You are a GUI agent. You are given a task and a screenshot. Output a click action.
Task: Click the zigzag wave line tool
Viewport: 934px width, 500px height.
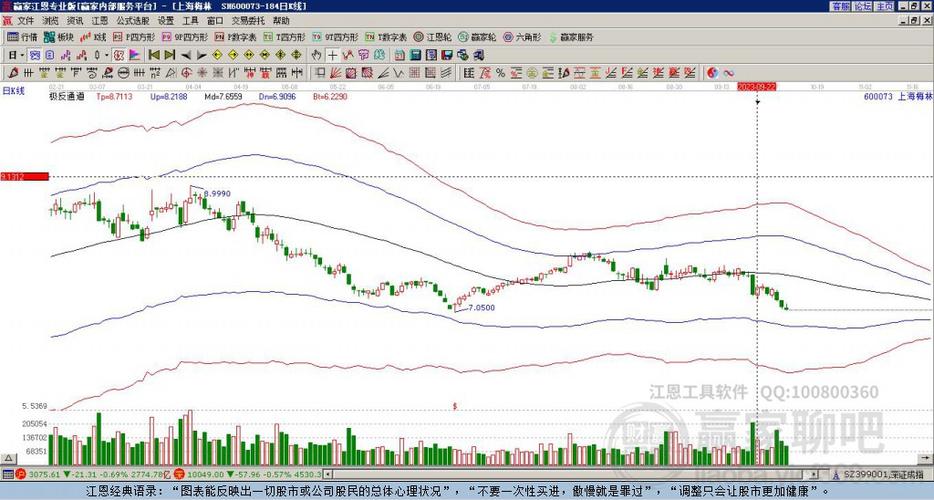398,73
